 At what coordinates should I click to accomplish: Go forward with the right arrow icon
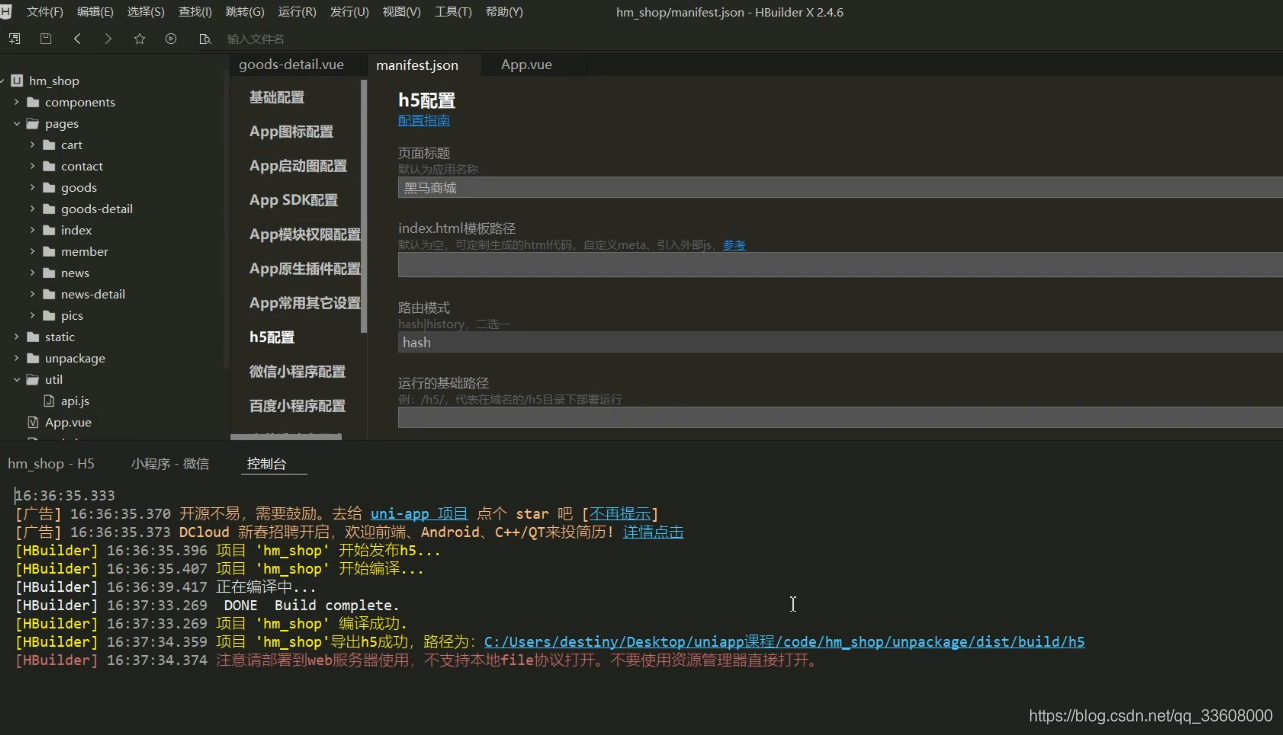[x=108, y=39]
